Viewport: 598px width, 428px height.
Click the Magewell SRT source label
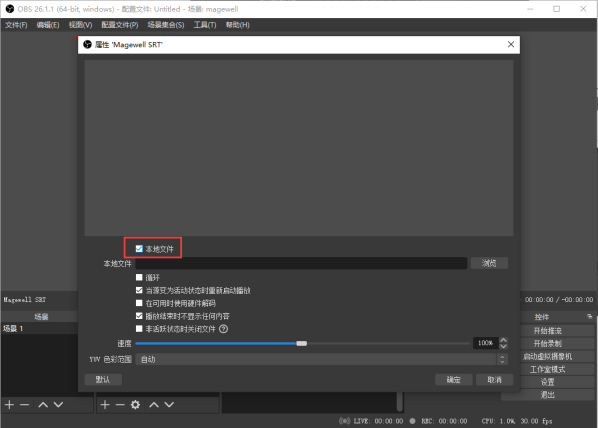click(25, 300)
